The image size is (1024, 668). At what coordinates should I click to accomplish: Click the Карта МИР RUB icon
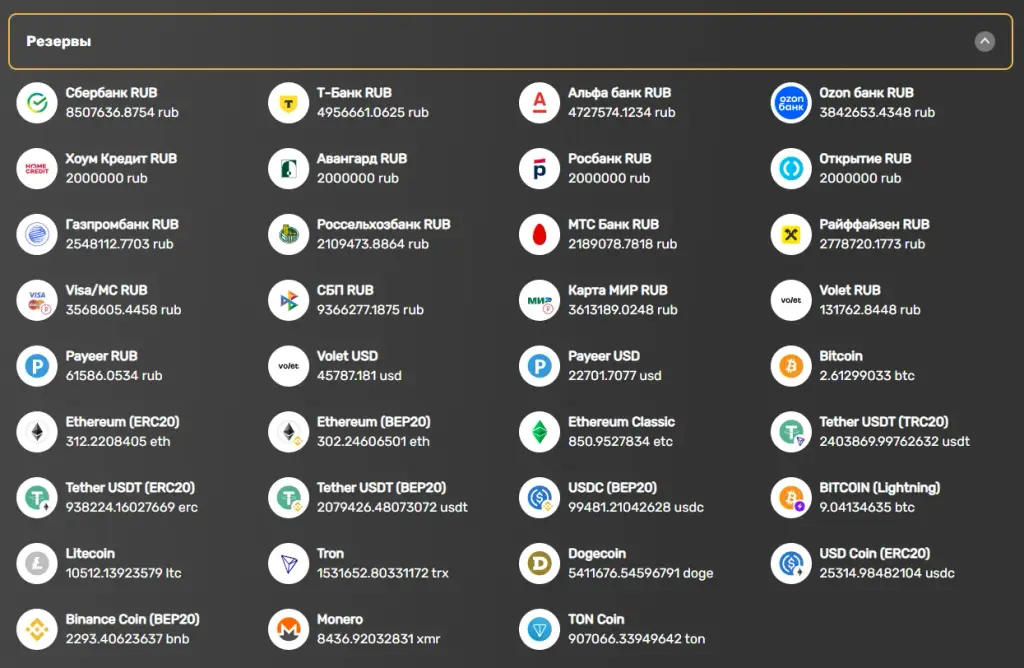click(x=539, y=300)
